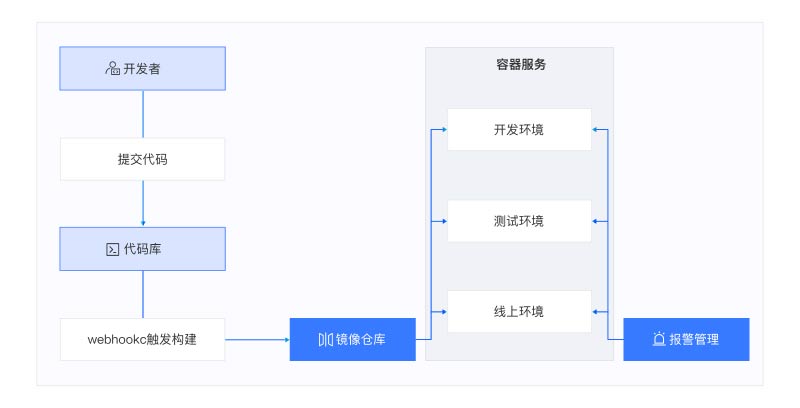800x408 pixels.
Task: Click the image repository icon beside 镜像仓库
Action: tap(326, 340)
